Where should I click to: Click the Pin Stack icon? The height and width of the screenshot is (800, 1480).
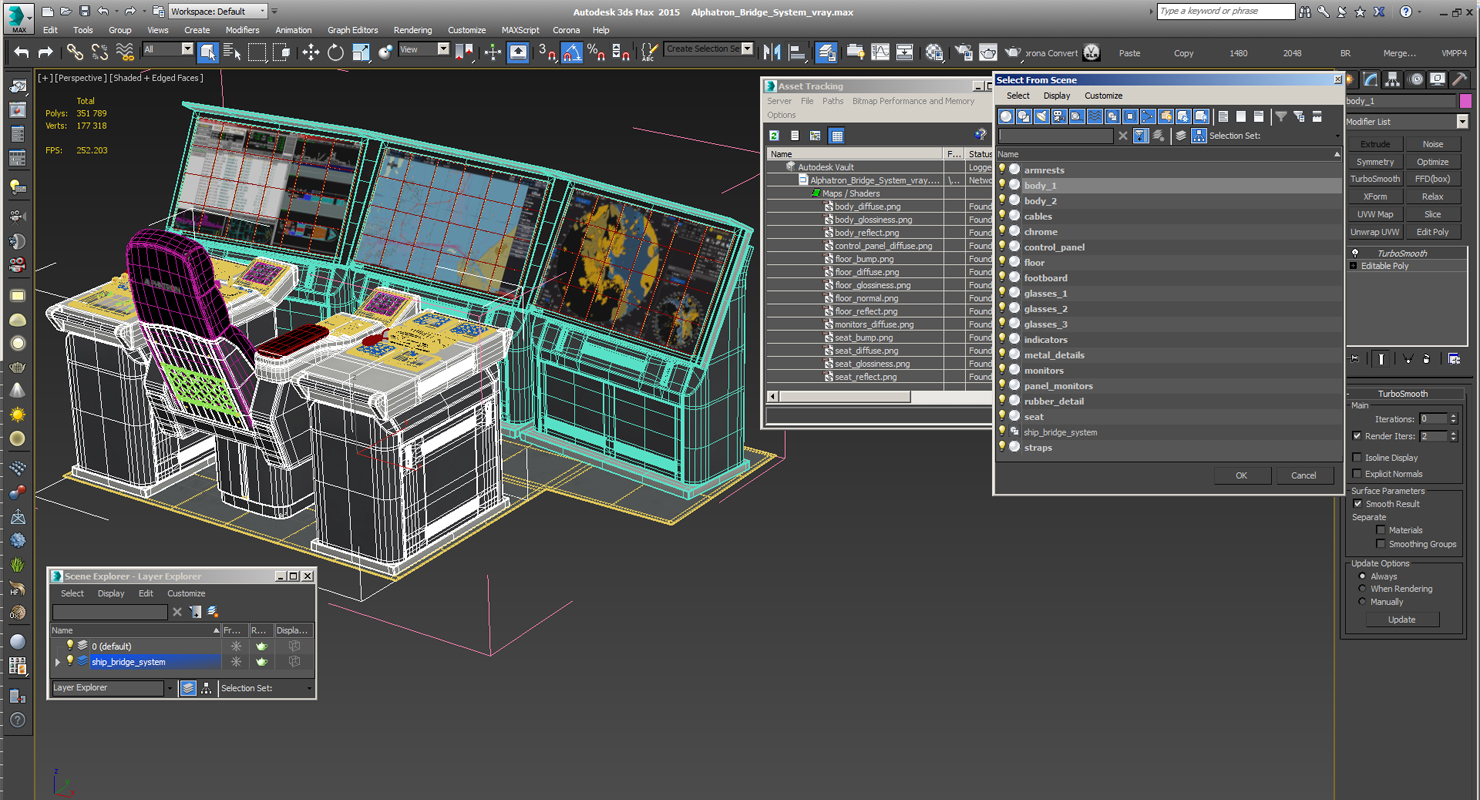click(x=1355, y=358)
